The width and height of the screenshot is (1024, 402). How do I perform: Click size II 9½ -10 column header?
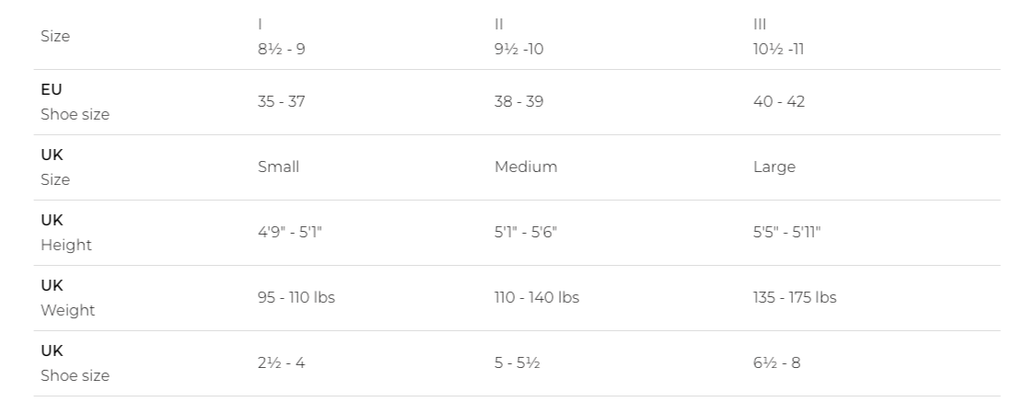tap(519, 37)
